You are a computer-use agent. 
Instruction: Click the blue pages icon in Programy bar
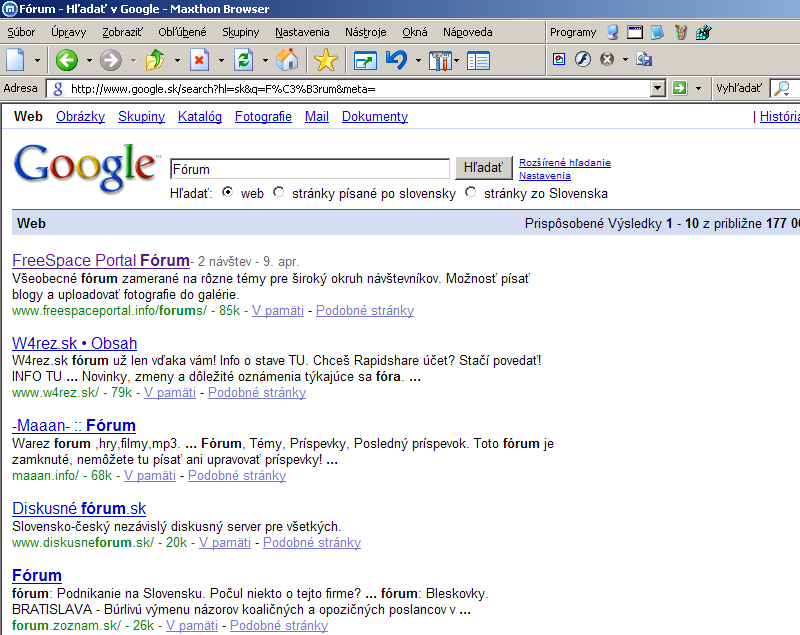coord(657,33)
